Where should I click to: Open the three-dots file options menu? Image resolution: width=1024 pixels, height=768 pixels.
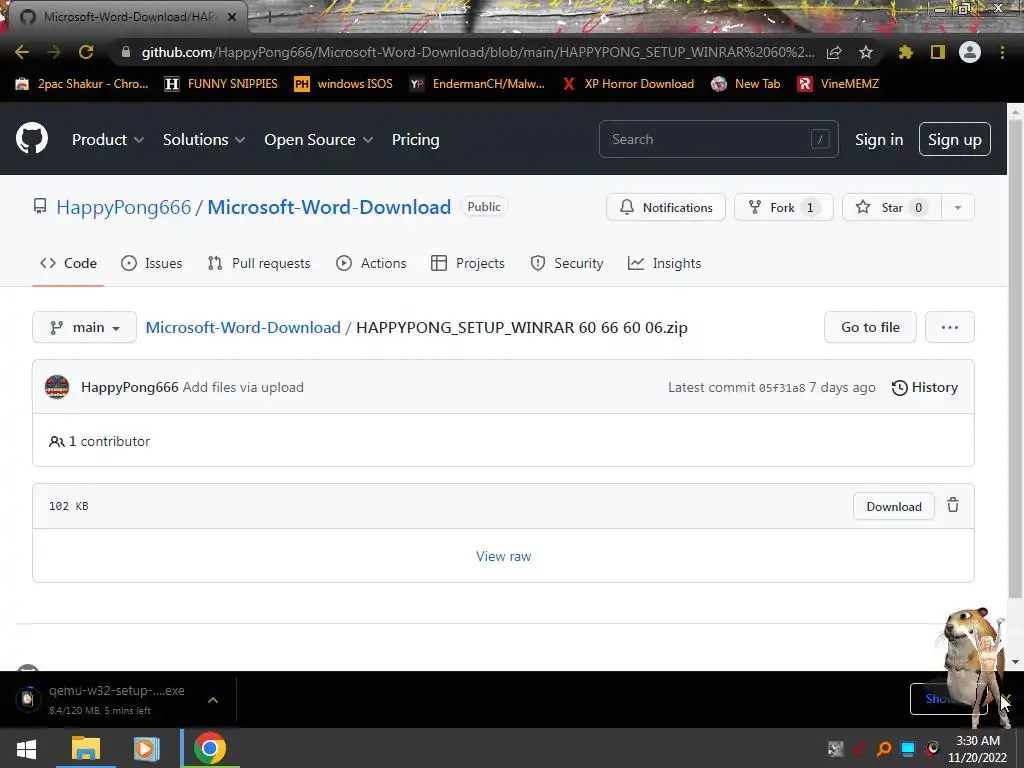coord(950,327)
